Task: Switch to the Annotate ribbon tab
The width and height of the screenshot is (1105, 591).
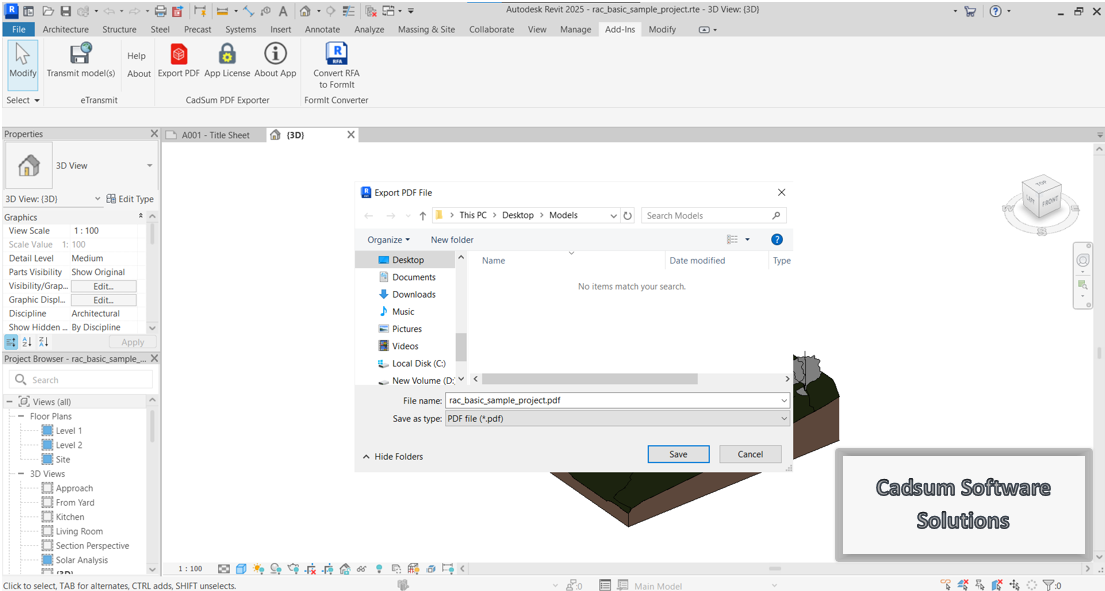Action: coord(322,30)
